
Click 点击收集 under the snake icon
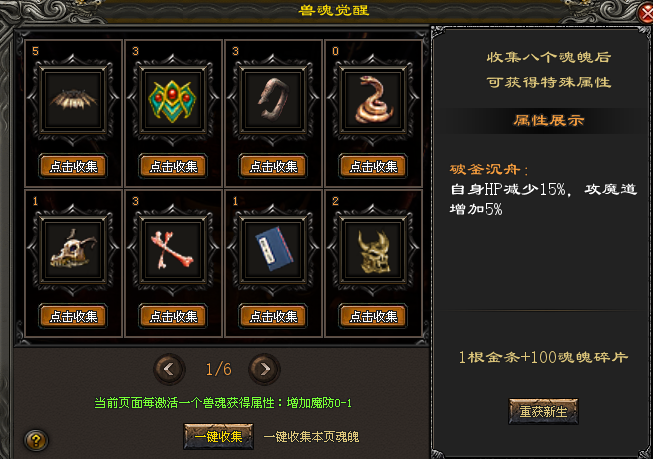(373, 167)
